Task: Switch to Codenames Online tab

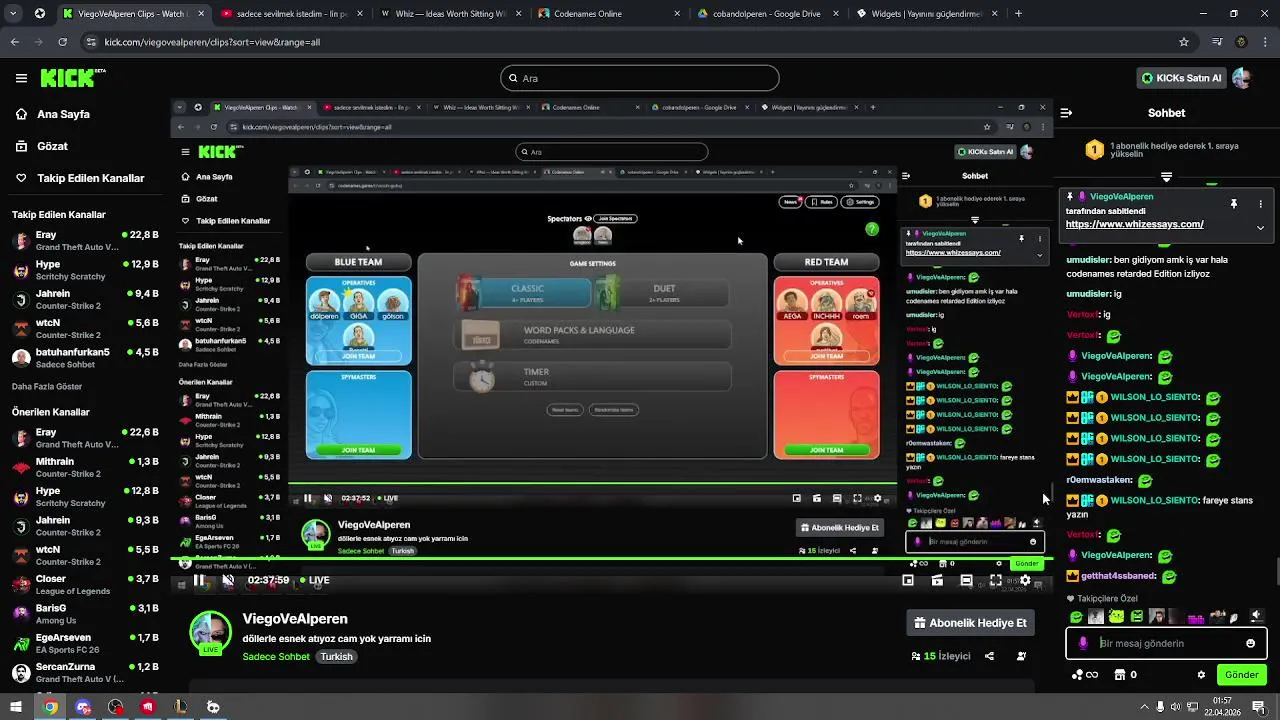Action: click(608, 14)
